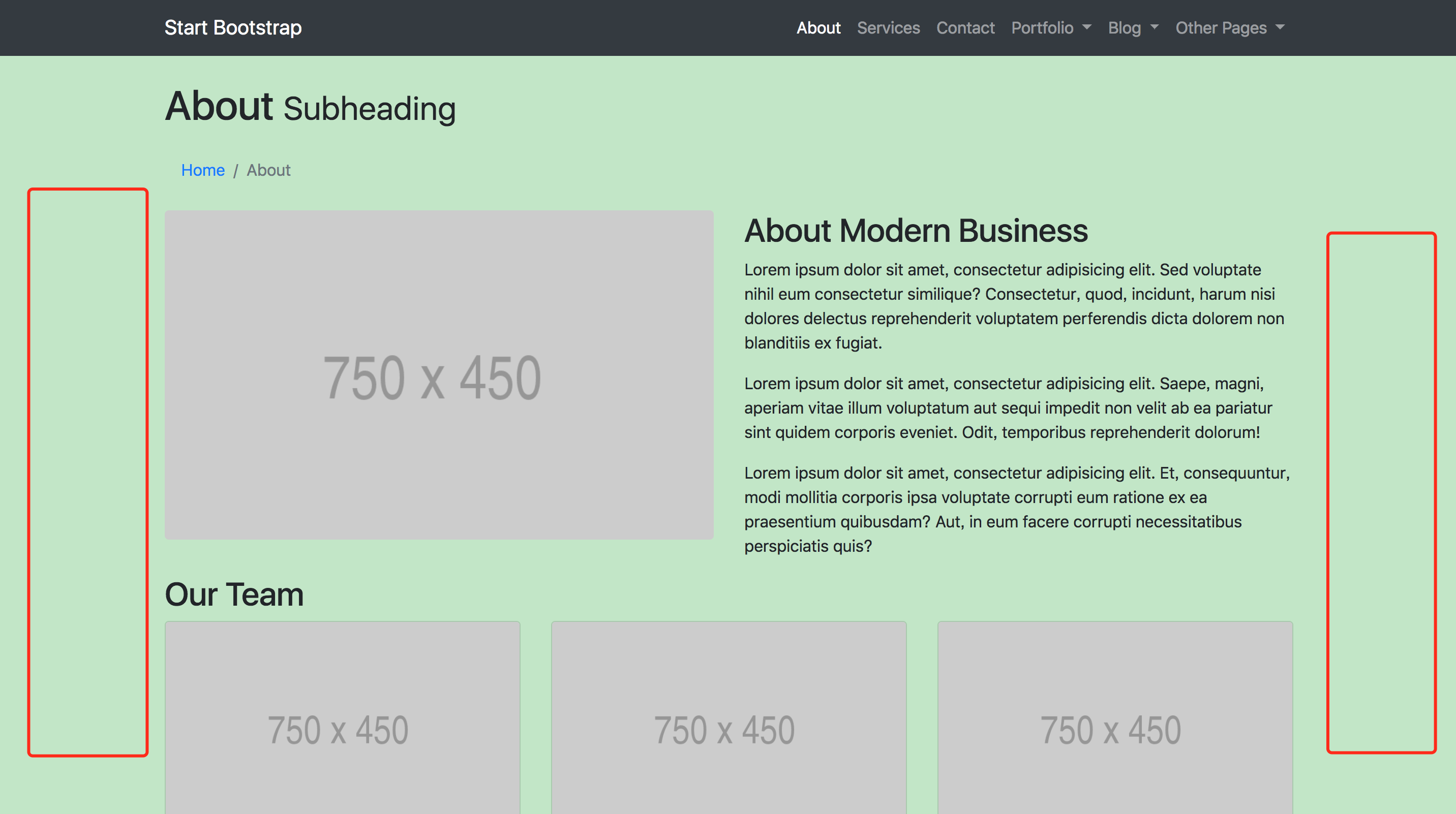Go to the Services page

[888, 27]
